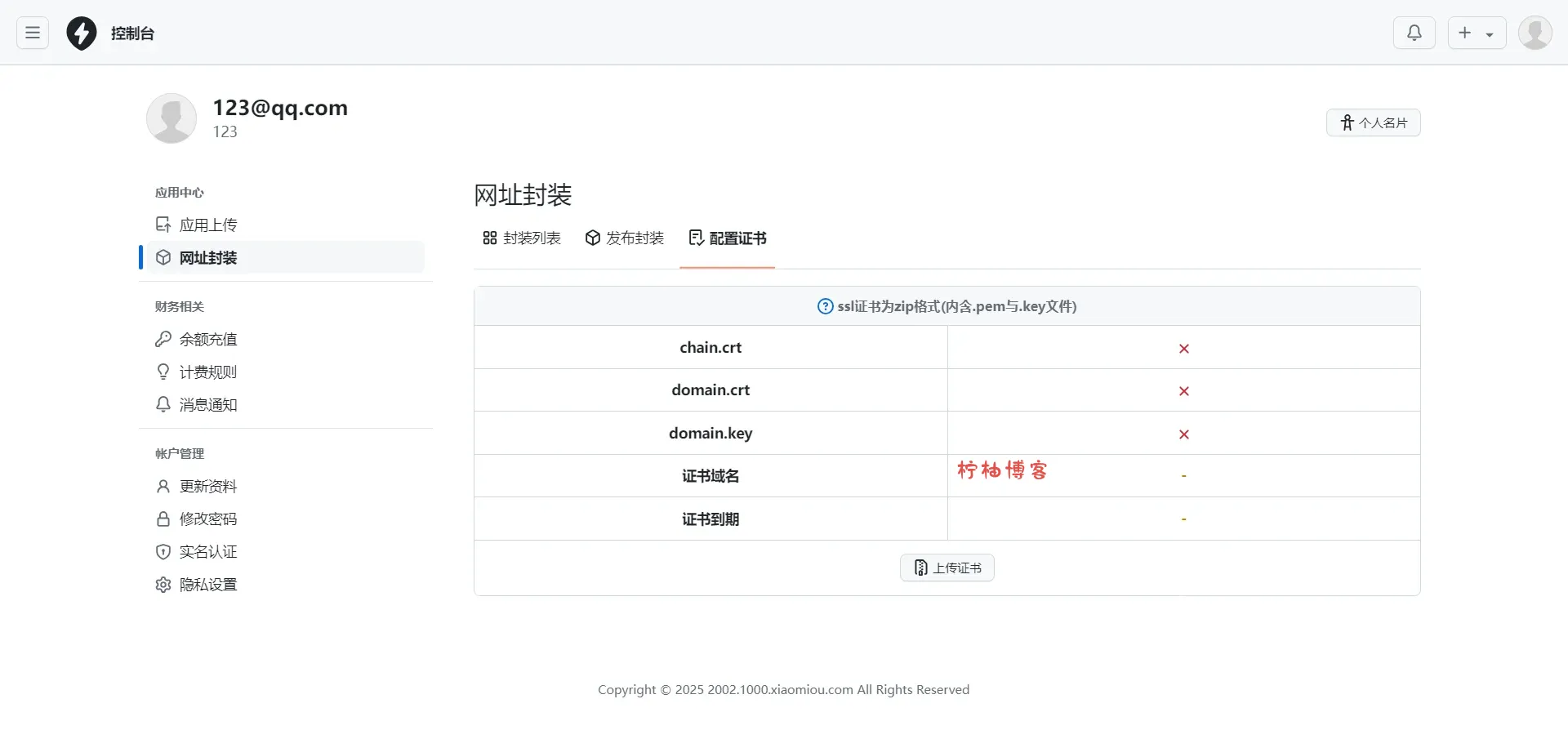Click the 个人名片 button
The width and height of the screenshot is (1568, 748).
coord(1373,122)
